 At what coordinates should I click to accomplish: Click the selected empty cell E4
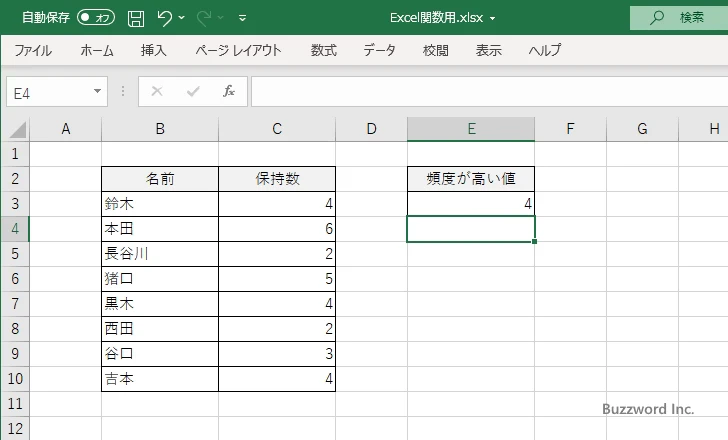471,229
